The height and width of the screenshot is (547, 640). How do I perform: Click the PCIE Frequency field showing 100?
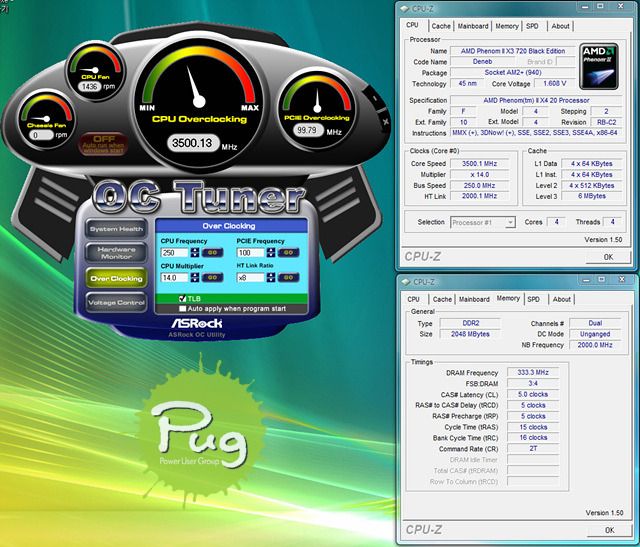[x=251, y=253]
